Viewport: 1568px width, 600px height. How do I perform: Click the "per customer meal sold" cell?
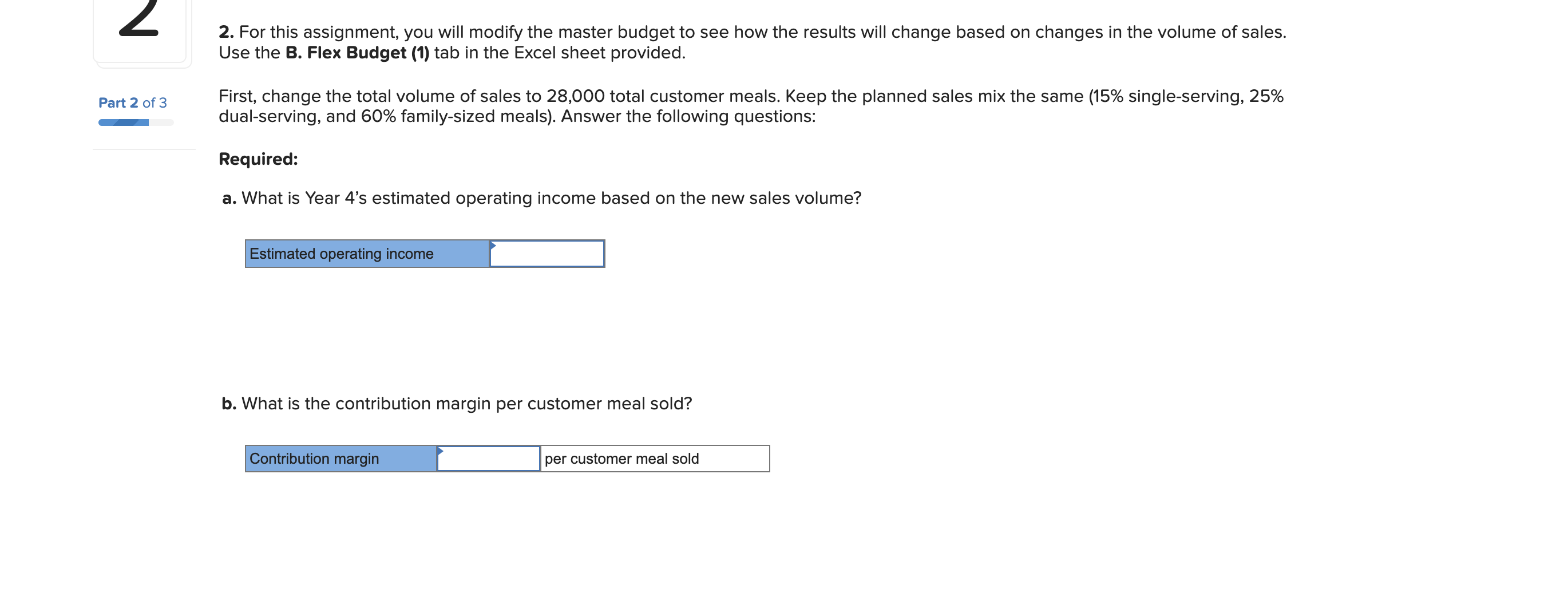[x=654, y=459]
